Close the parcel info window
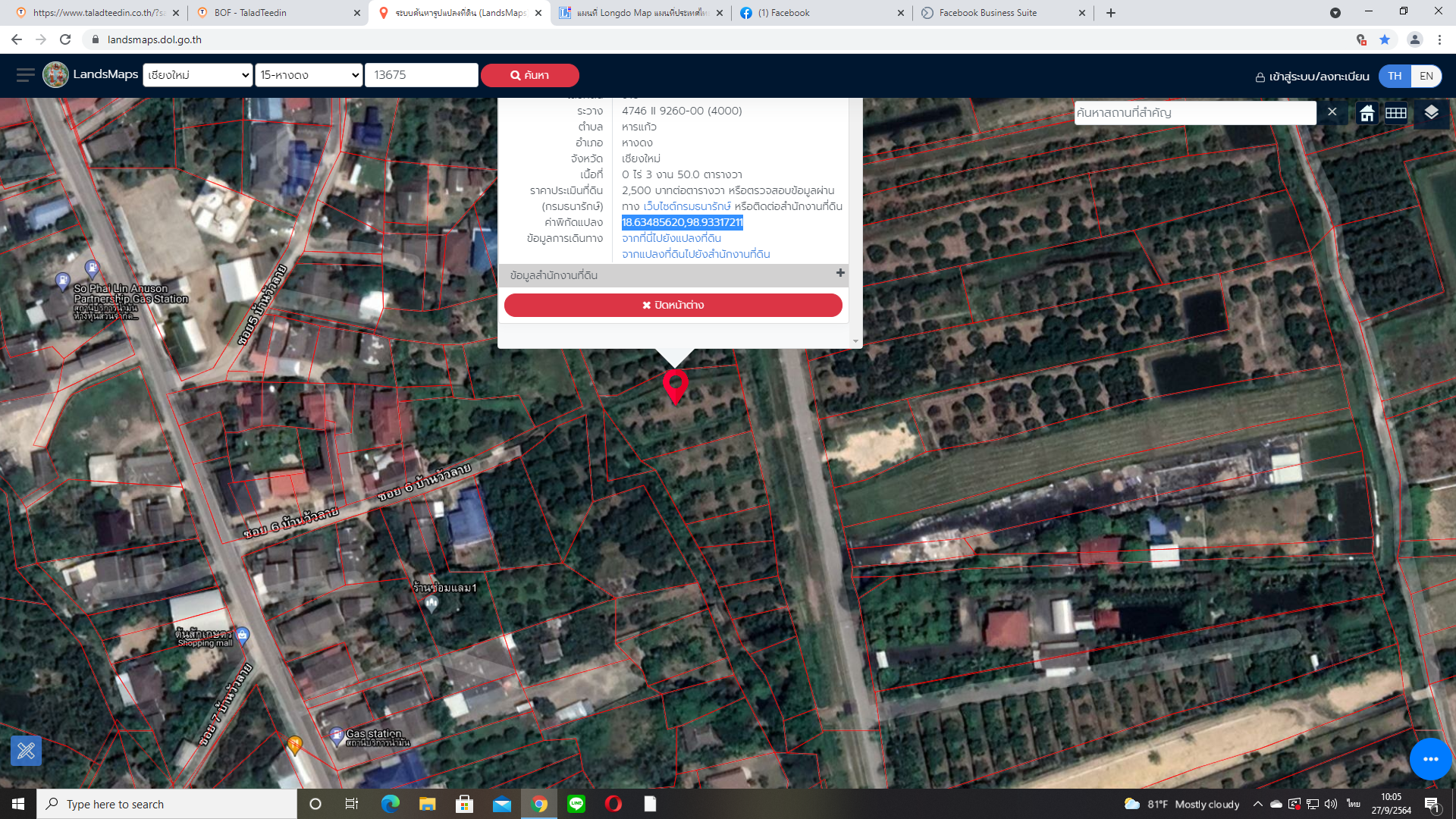1456x819 pixels. pyautogui.click(x=673, y=305)
